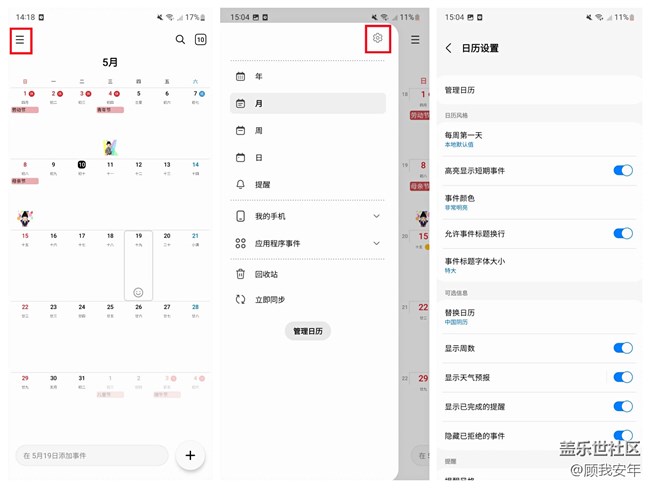Viewport: 650px width, 488px height.
Task: Turn off the 显示周数 switch
Action: pyautogui.click(x=622, y=348)
